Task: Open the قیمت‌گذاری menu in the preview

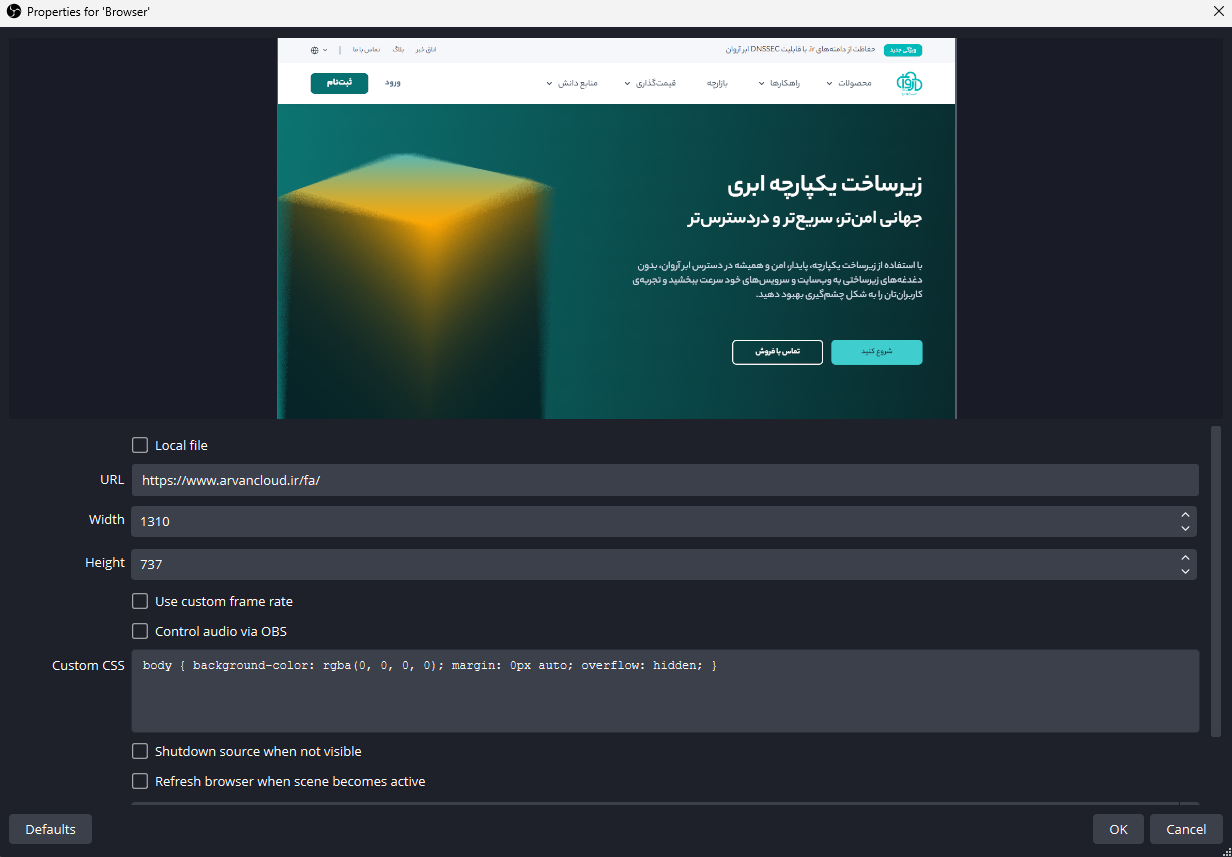Action: pyautogui.click(x=654, y=83)
